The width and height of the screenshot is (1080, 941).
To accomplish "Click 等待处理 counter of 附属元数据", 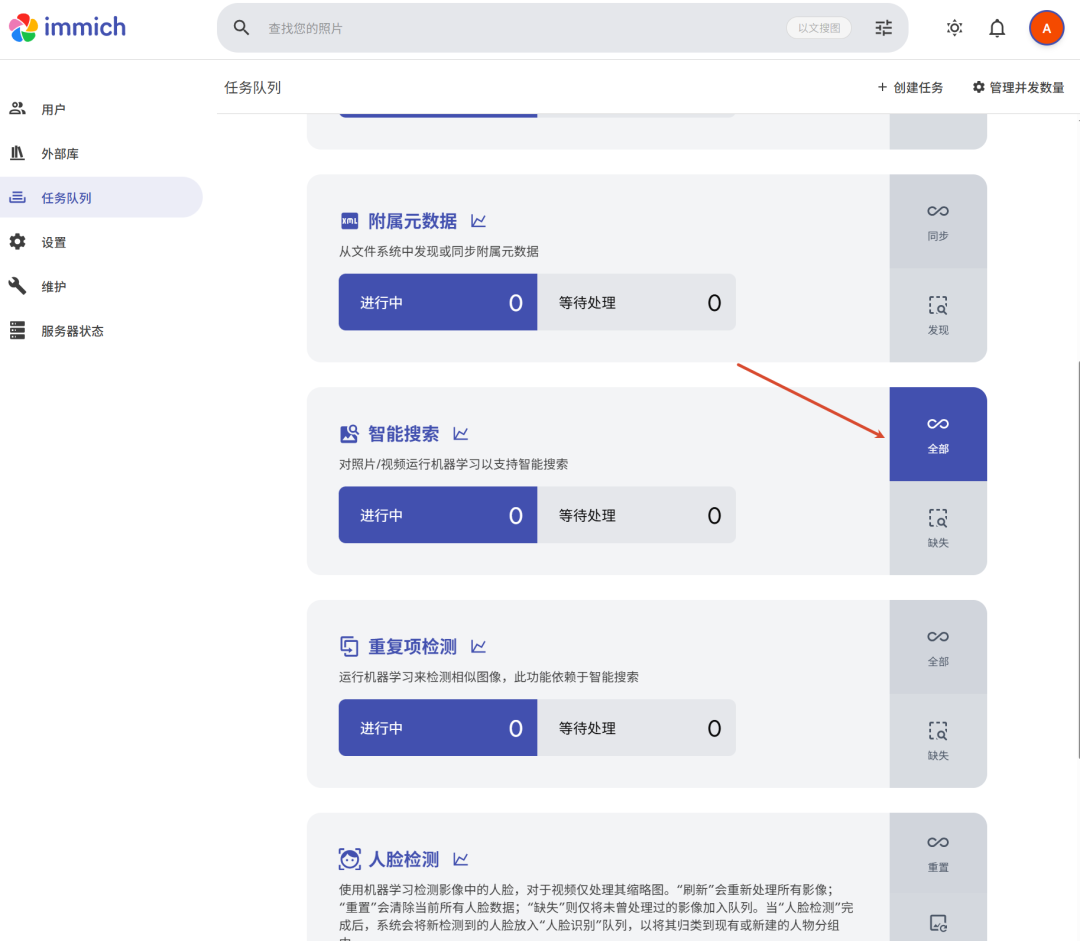I will click(636, 302).
